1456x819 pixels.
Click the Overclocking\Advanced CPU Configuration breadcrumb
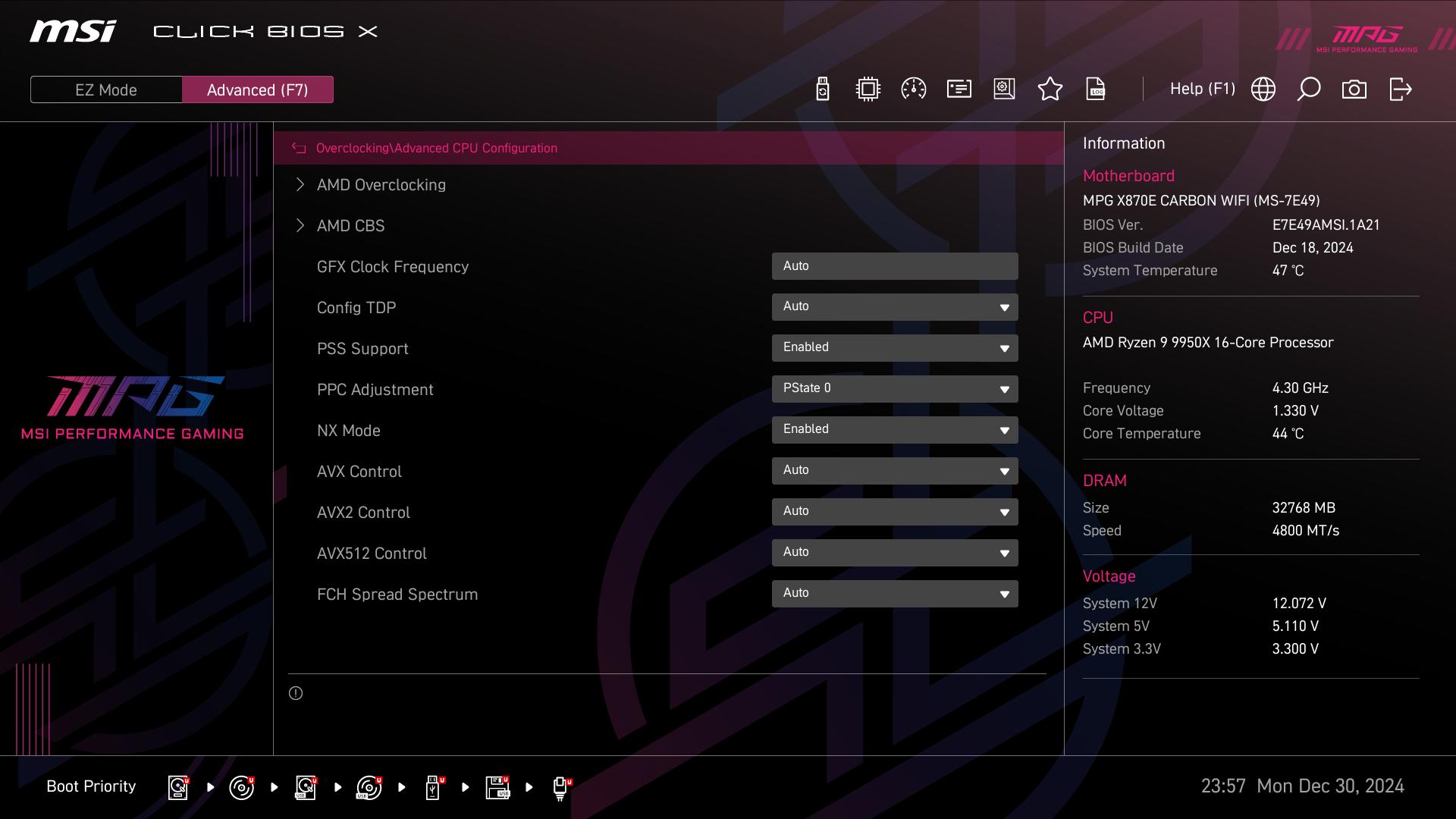(437, 148)
